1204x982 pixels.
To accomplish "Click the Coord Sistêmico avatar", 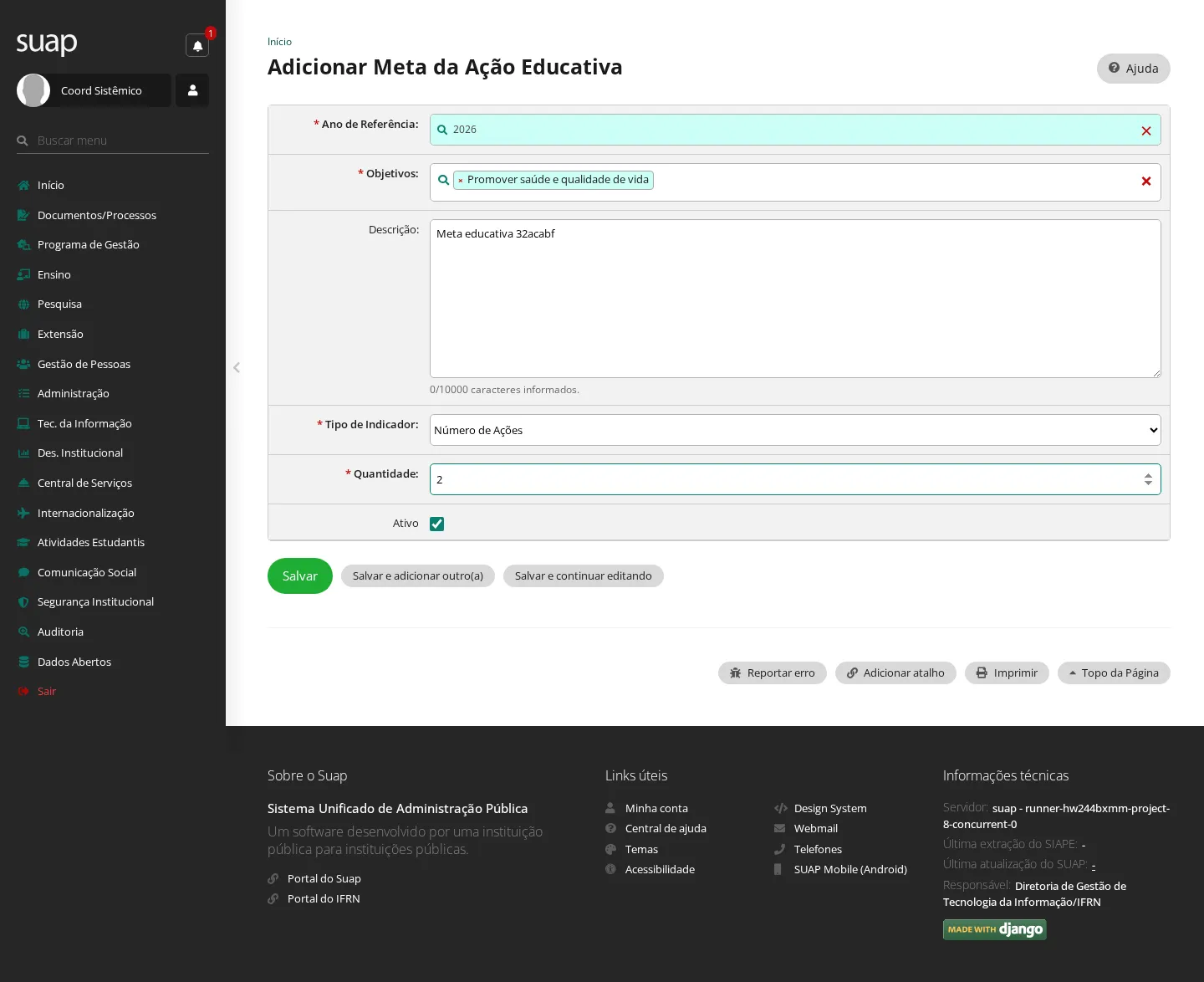I will pos(33,90).
